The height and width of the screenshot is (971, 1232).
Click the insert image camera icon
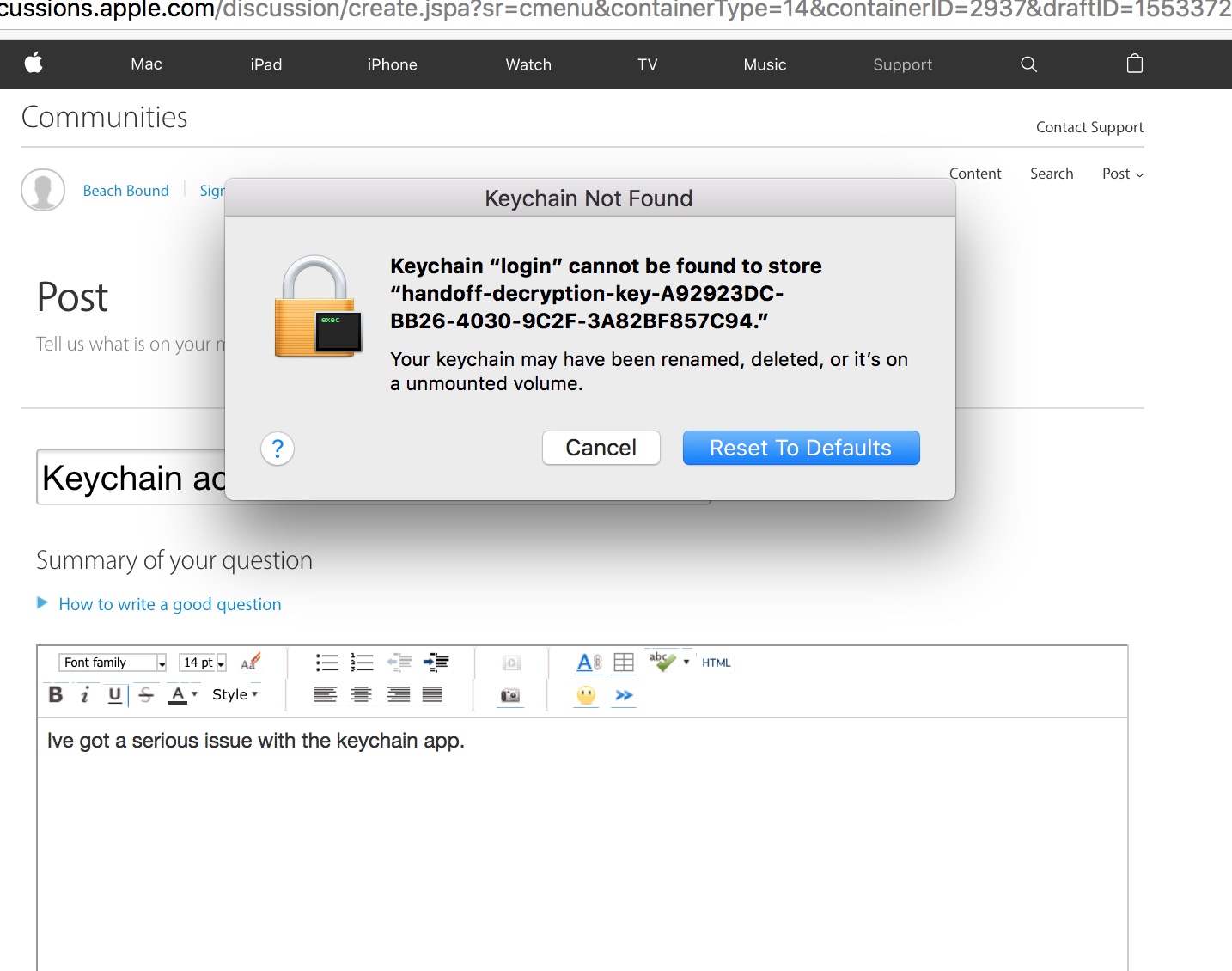[x=510, y=695]
